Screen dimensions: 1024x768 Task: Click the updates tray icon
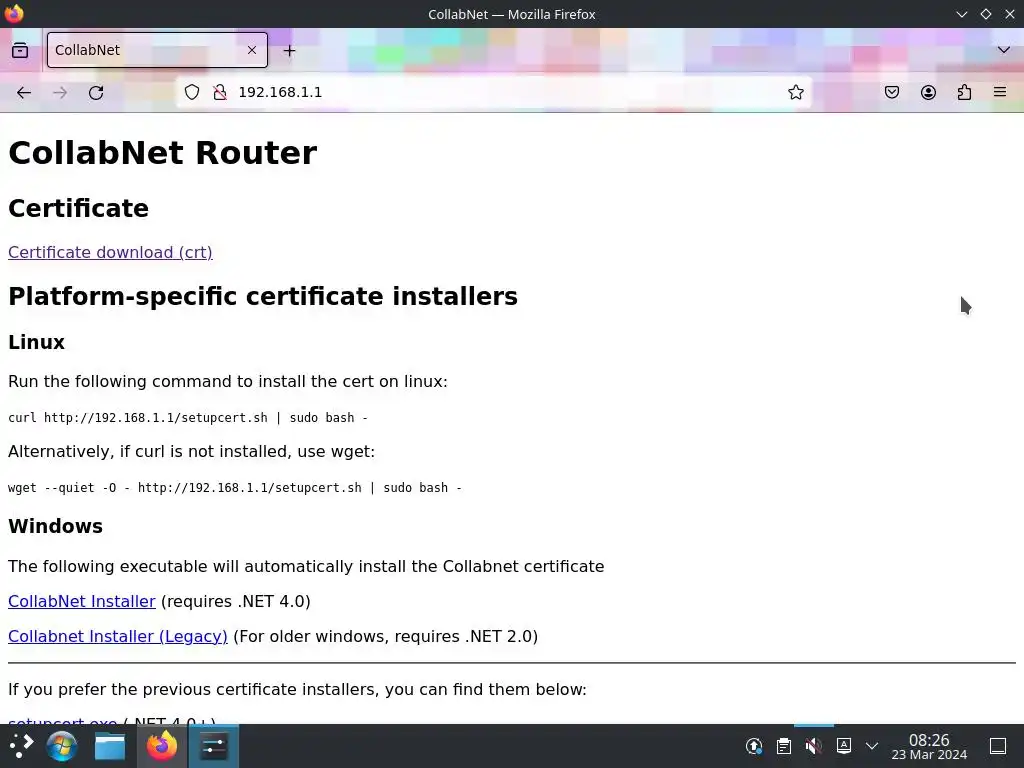coord(754,746)
